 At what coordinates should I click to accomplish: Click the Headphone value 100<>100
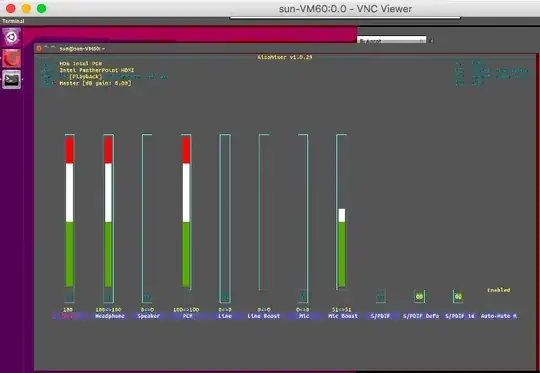(108, 309)
